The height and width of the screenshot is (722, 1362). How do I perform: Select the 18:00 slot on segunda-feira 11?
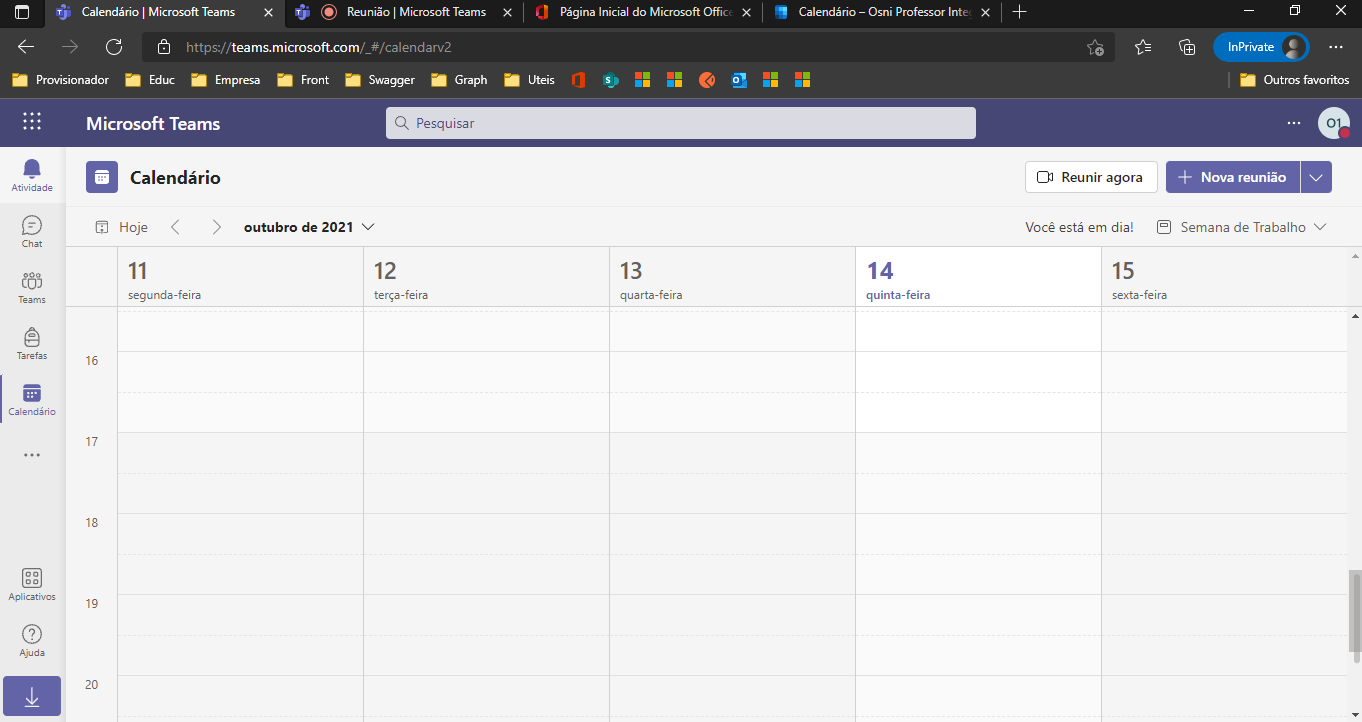pos(240,533)
